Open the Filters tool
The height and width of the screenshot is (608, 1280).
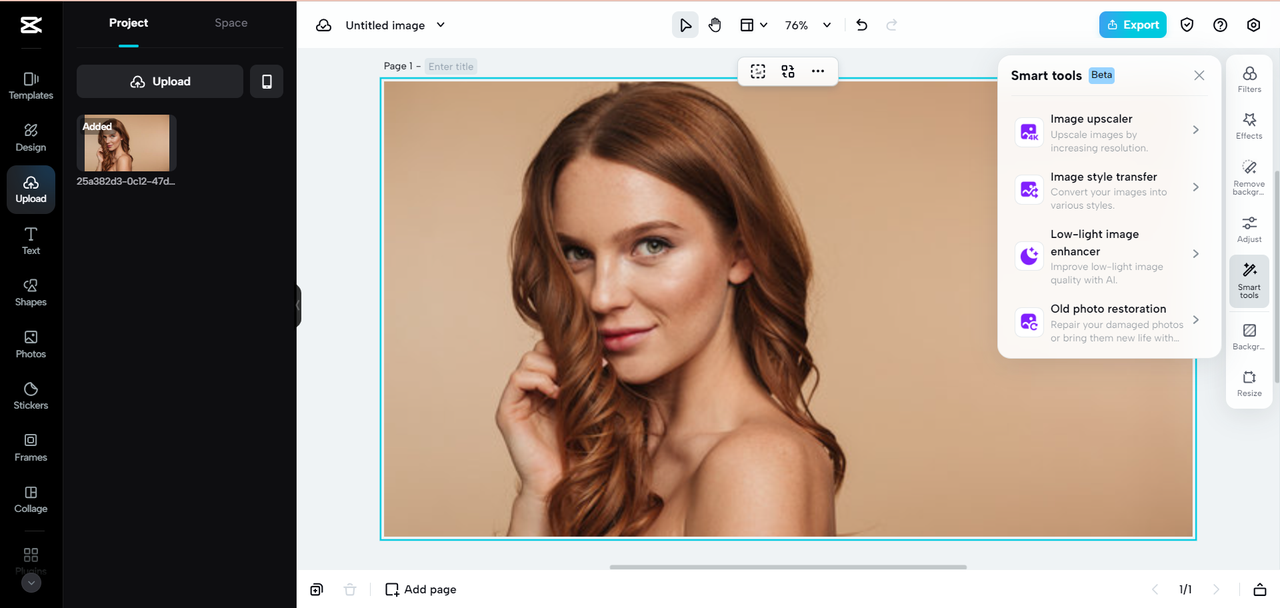click(1249, 79)
